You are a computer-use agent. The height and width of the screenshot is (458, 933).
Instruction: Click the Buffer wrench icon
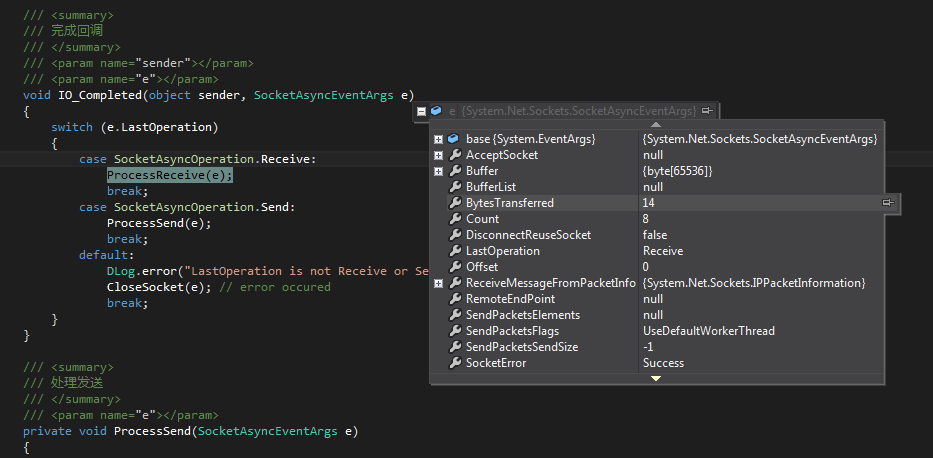[x=455, y=171]
